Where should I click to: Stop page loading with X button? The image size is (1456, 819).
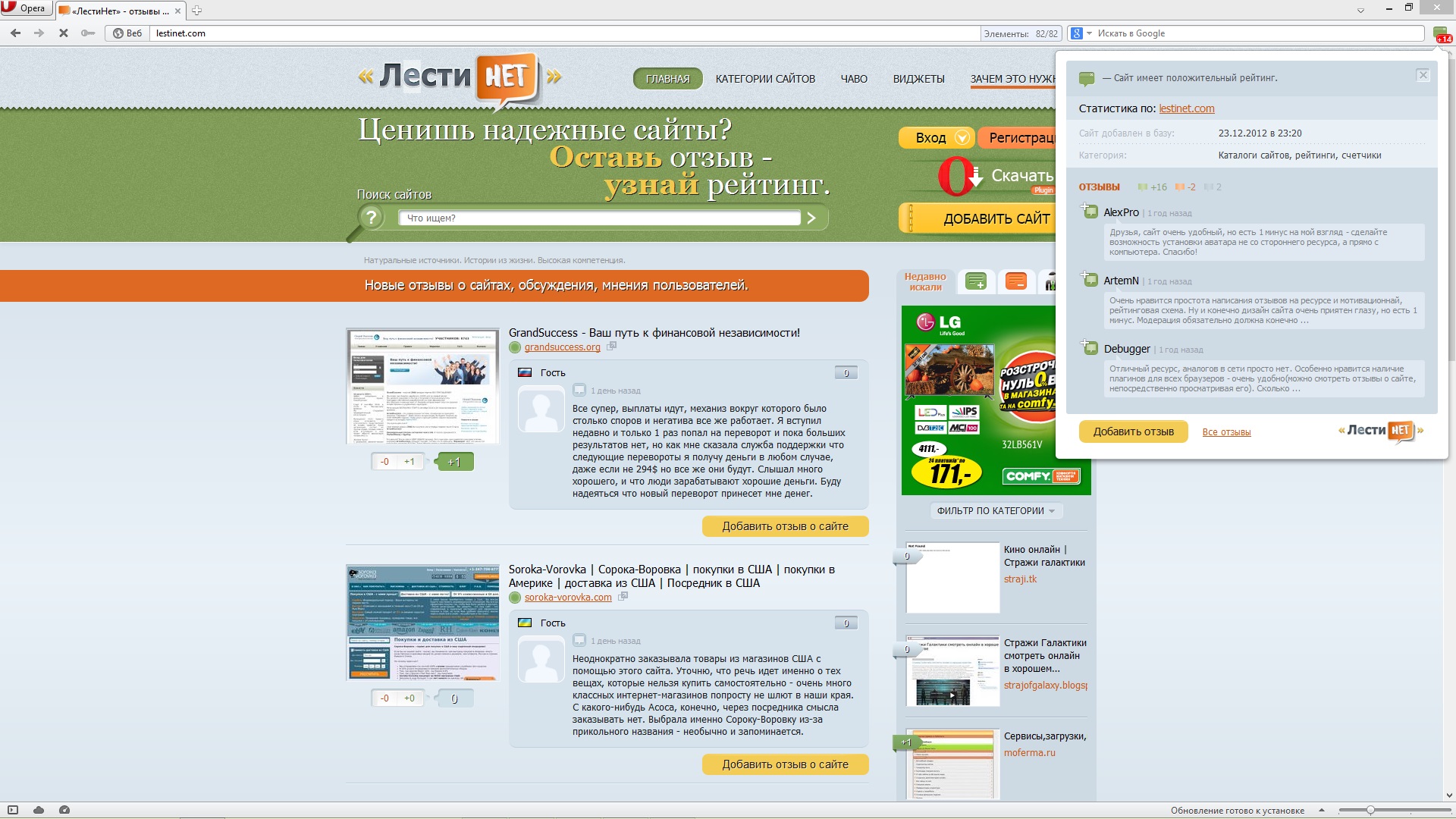64,33
